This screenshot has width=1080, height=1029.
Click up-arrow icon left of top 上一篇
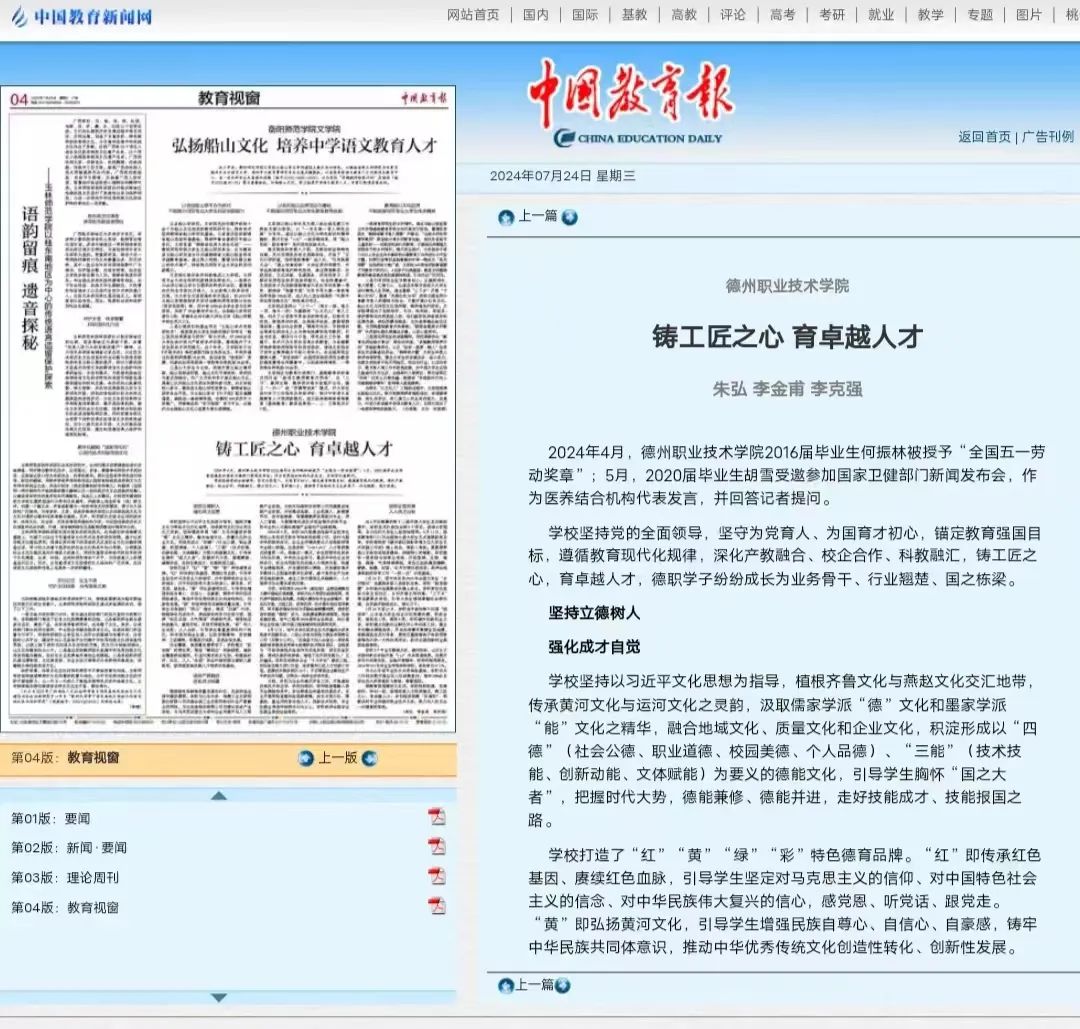pos(506,217)
